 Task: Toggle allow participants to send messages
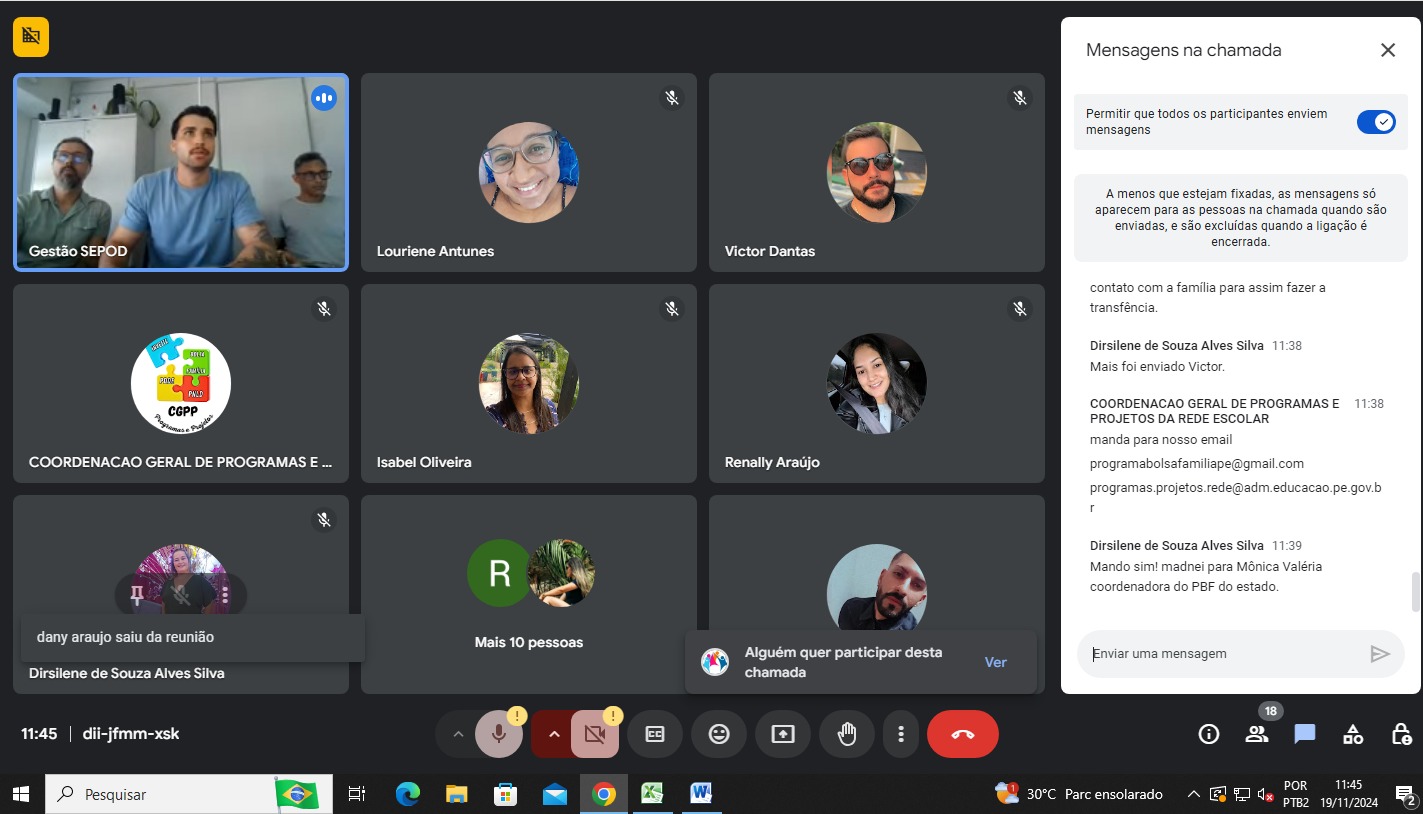1376,122
